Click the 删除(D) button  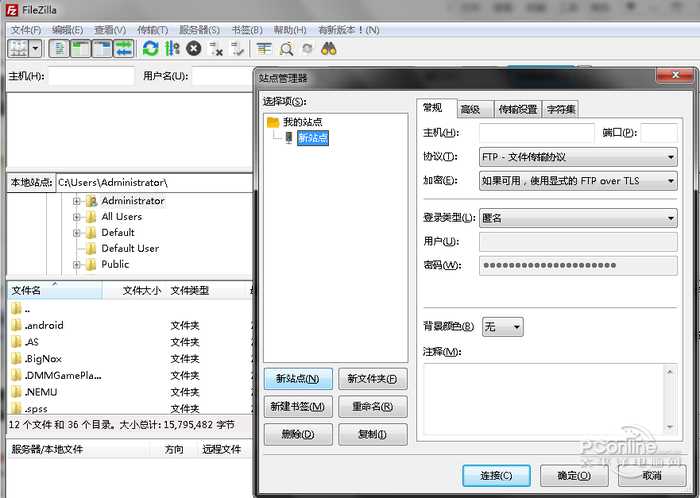tap(298, 434)
